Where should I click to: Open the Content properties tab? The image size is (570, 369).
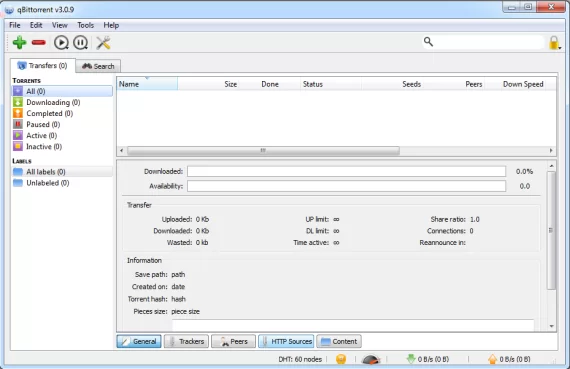[x=339, y=341]
